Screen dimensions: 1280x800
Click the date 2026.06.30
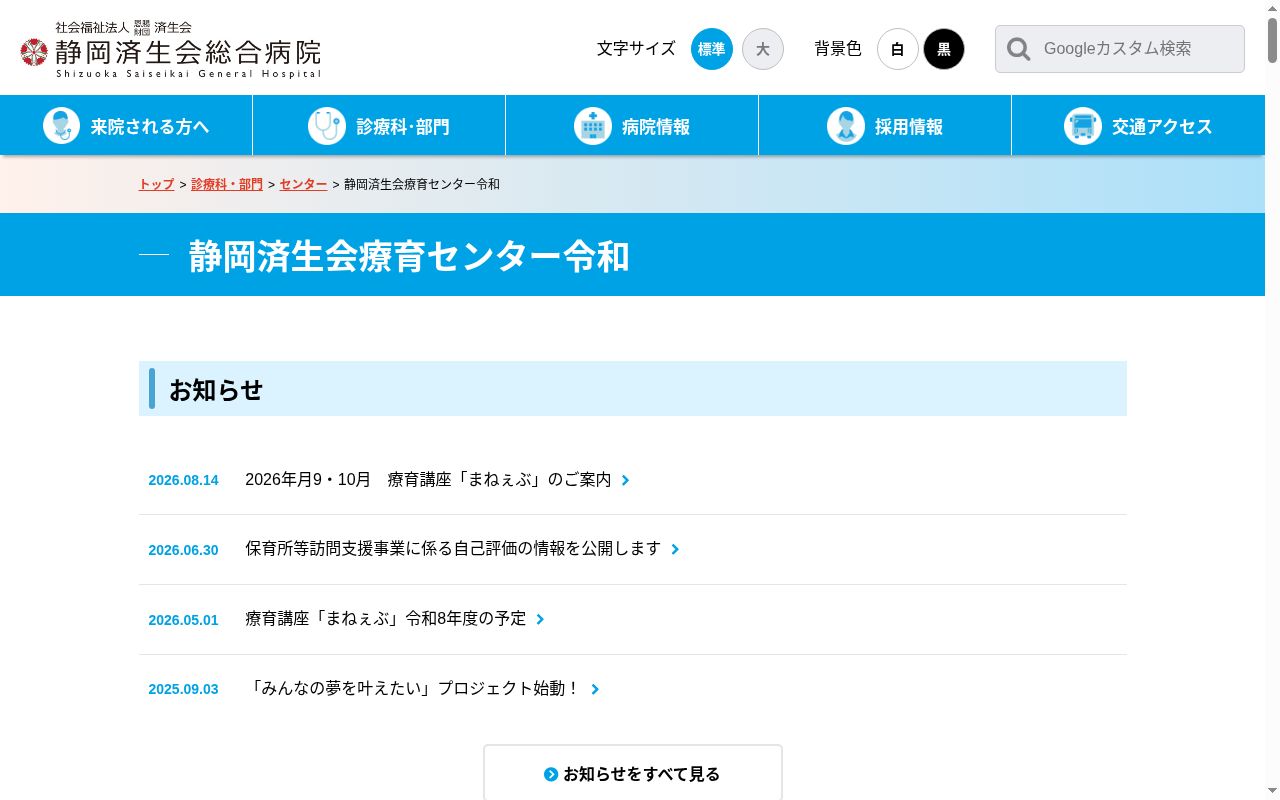coord(183,550)
